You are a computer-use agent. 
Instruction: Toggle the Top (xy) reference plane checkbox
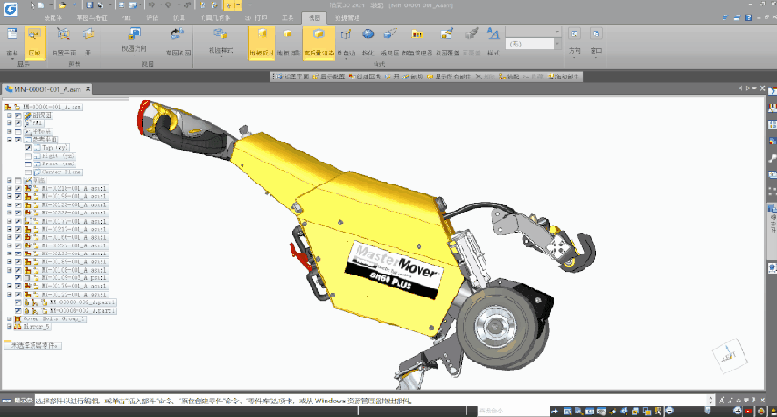30,149
